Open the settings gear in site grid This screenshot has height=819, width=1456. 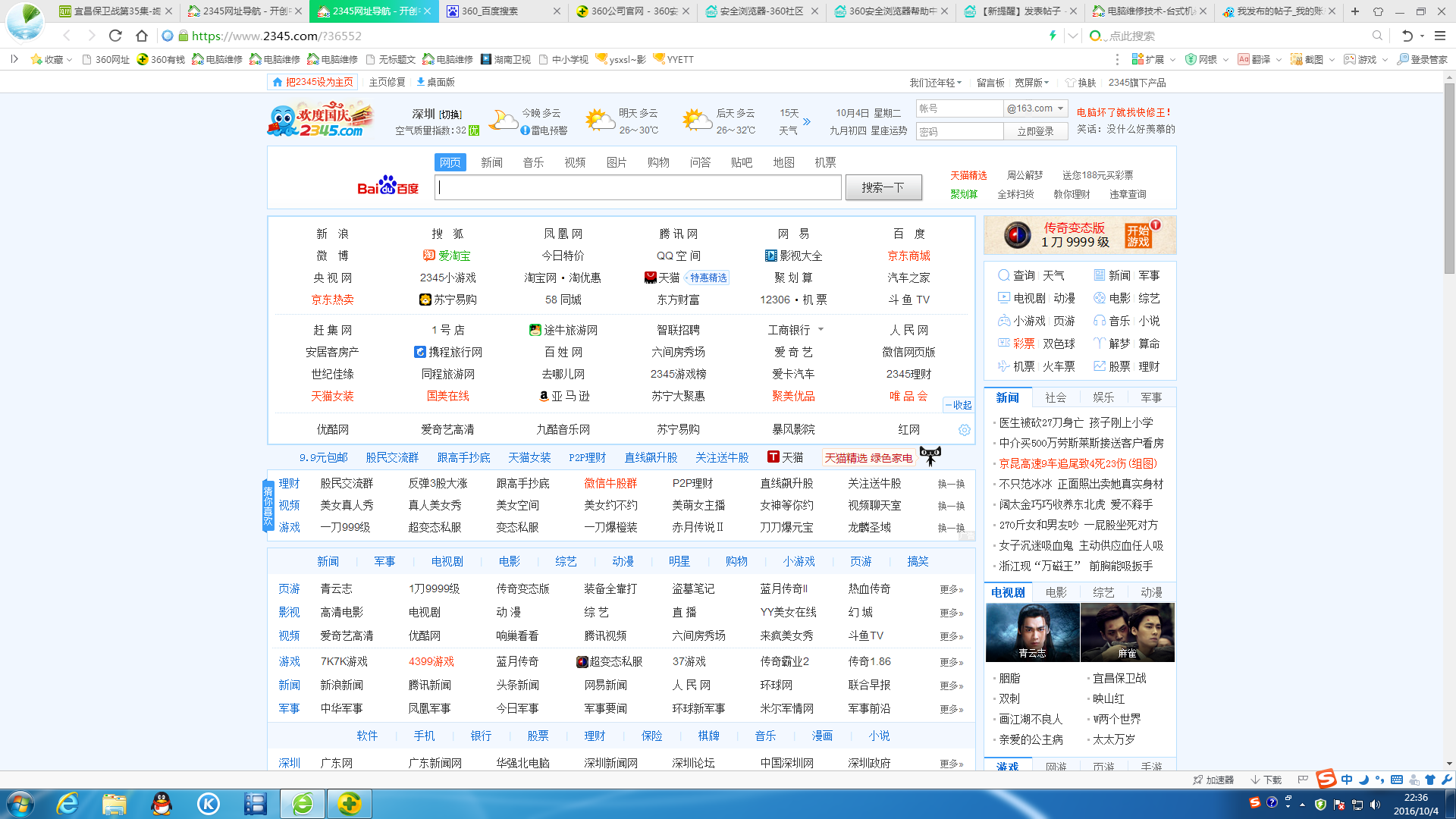964,430
